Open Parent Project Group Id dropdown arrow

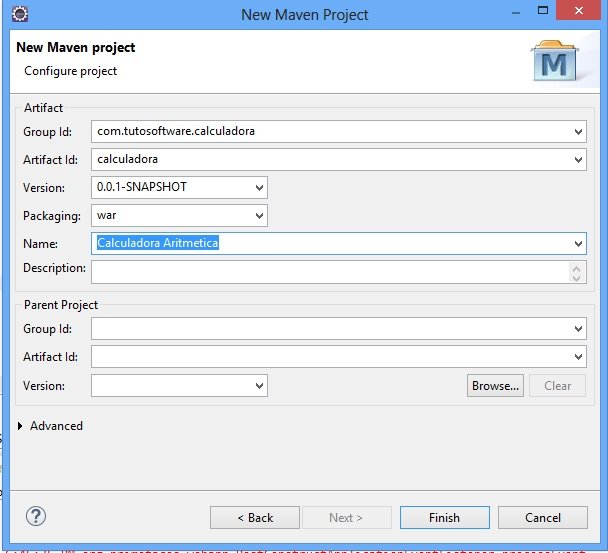pyautogui.click(x=578, y=329)
